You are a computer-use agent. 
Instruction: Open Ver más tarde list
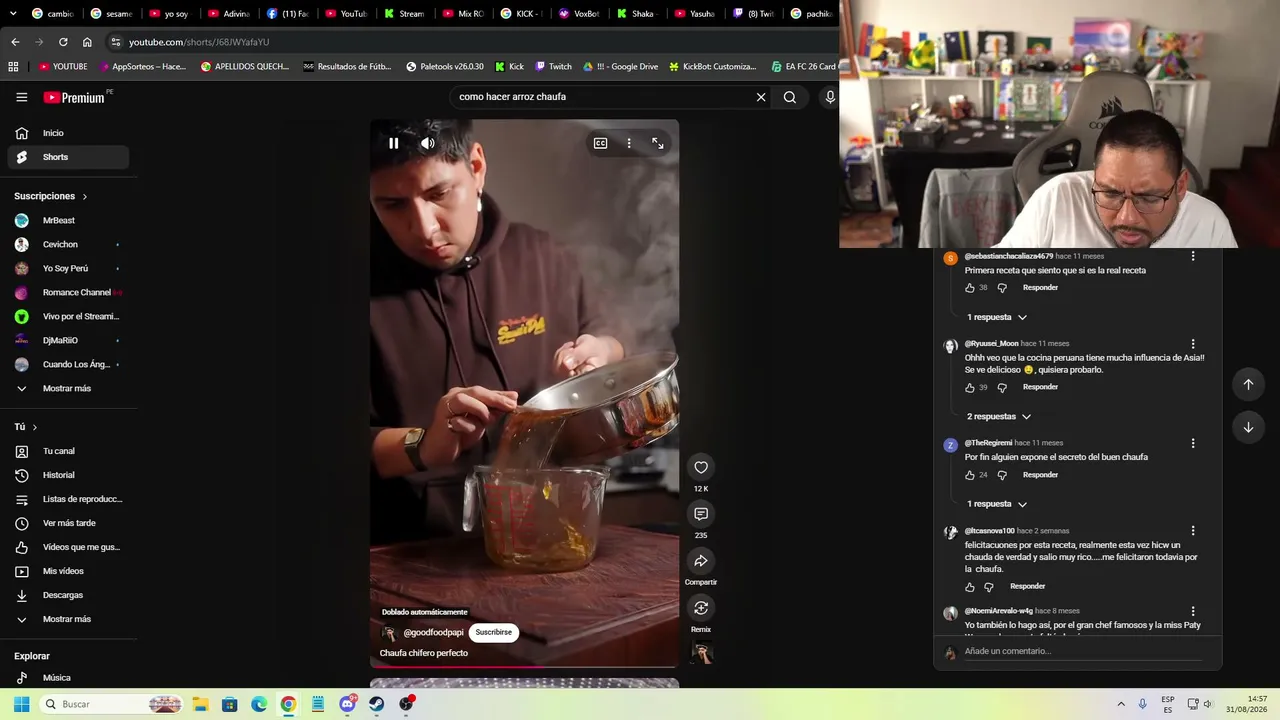(68, 523)
